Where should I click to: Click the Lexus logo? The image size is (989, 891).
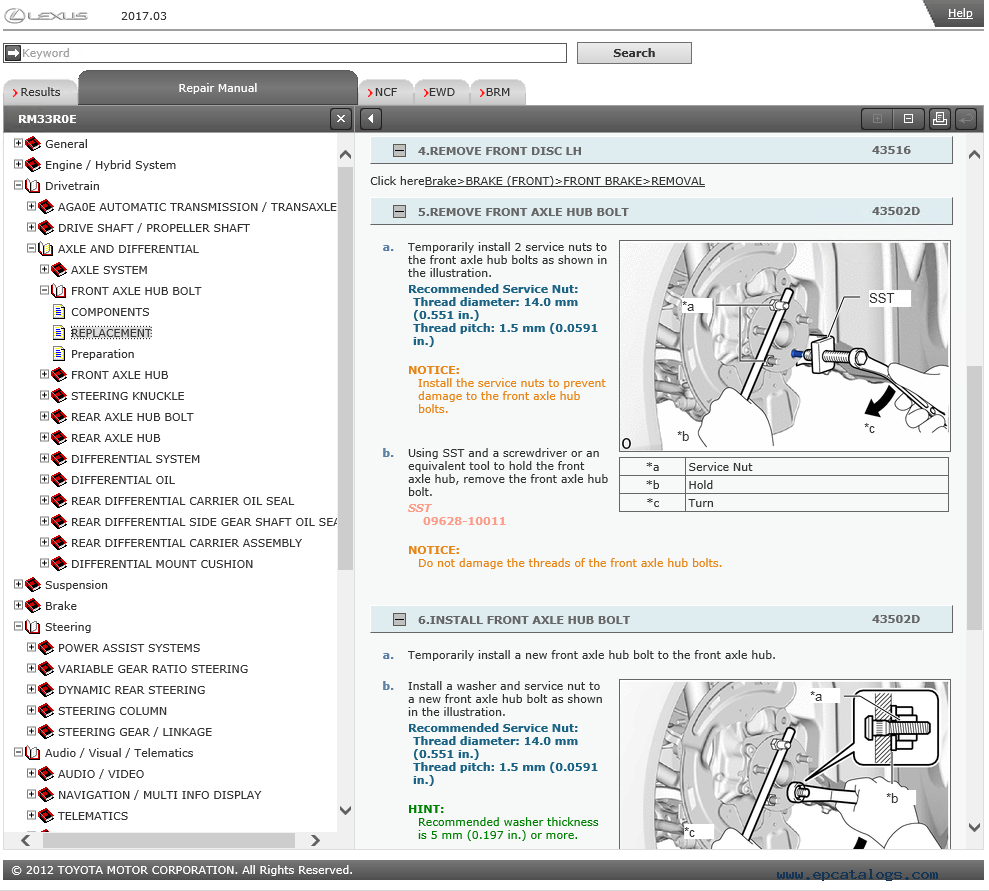pyautogui.click(x=47, y=16)
